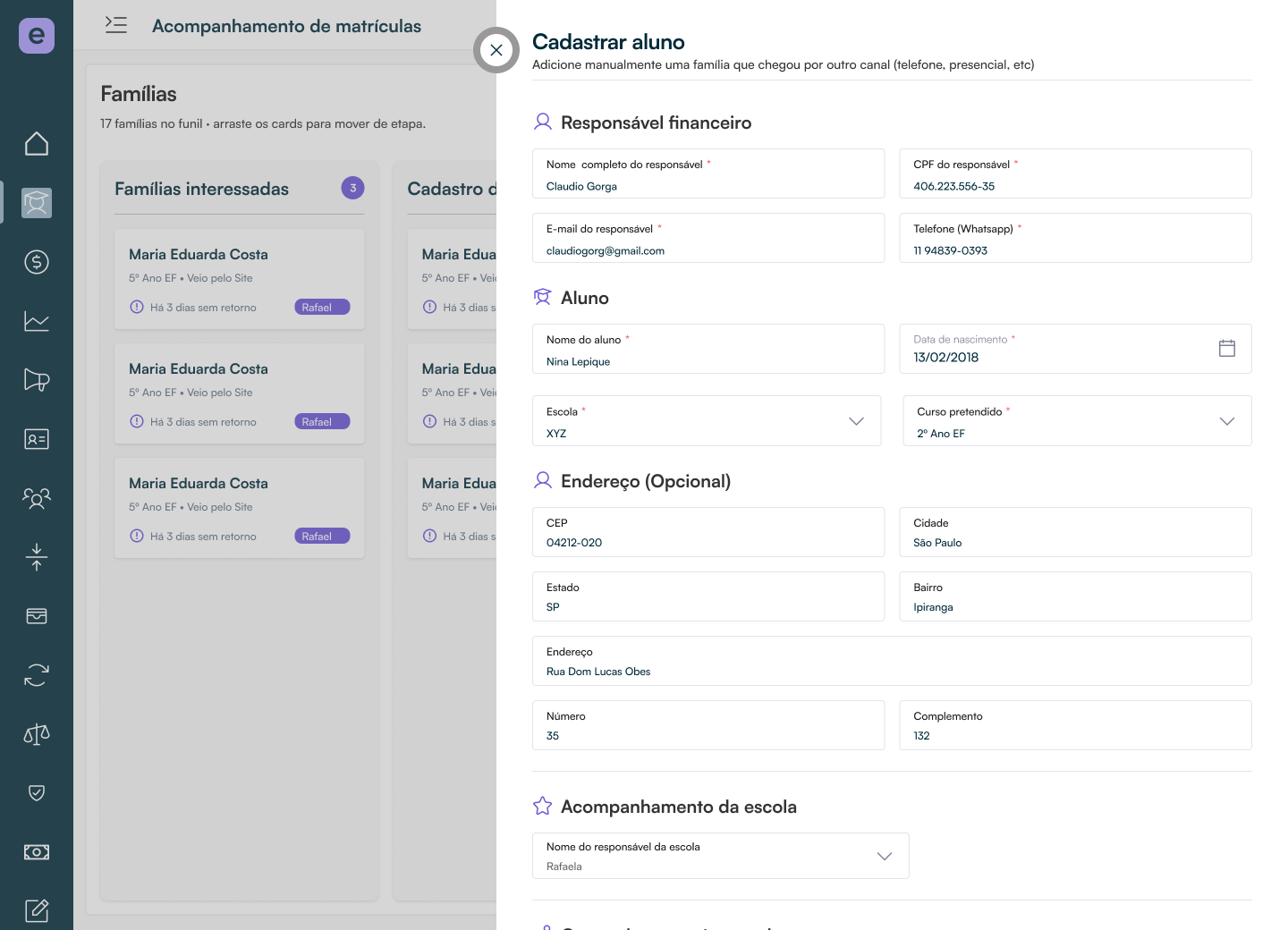Open the second Maria Eduarda Costa card
1288x930 pixels.
click(x=240, y=393)
